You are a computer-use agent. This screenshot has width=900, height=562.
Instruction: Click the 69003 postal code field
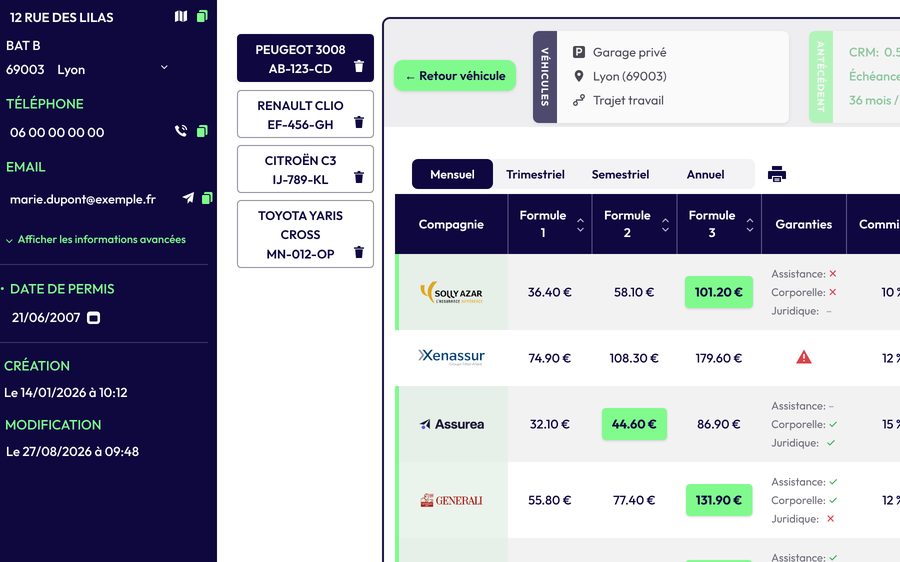click(25, 69)
